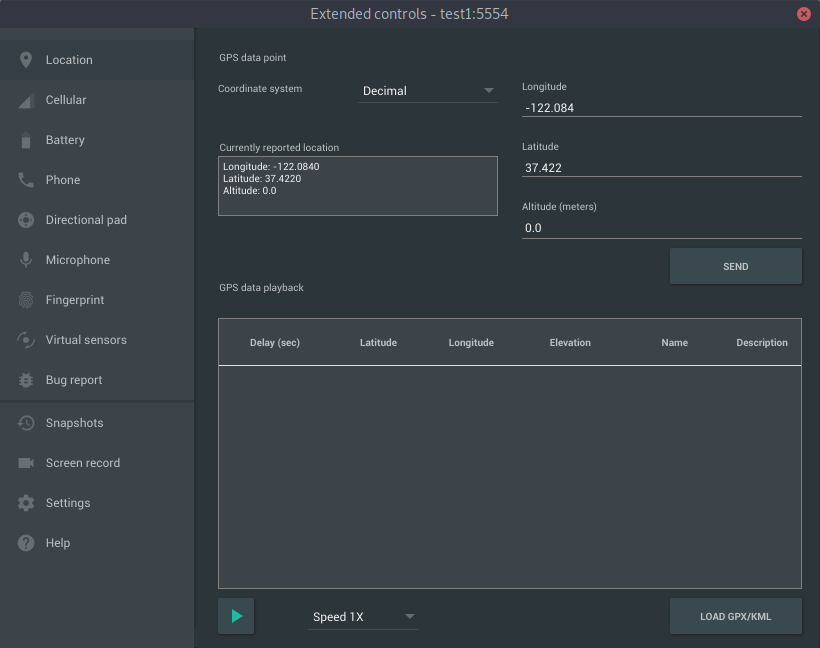Screen dimensions: 820x648
Task: Open the Coordinate system Decimal dropdown
Action: [x=427, y=91]
